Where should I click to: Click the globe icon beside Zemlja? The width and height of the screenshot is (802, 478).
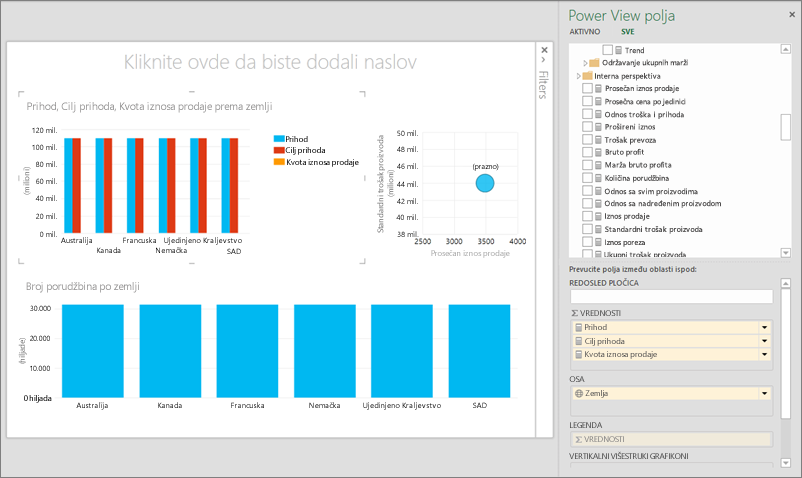pos(579,394)
